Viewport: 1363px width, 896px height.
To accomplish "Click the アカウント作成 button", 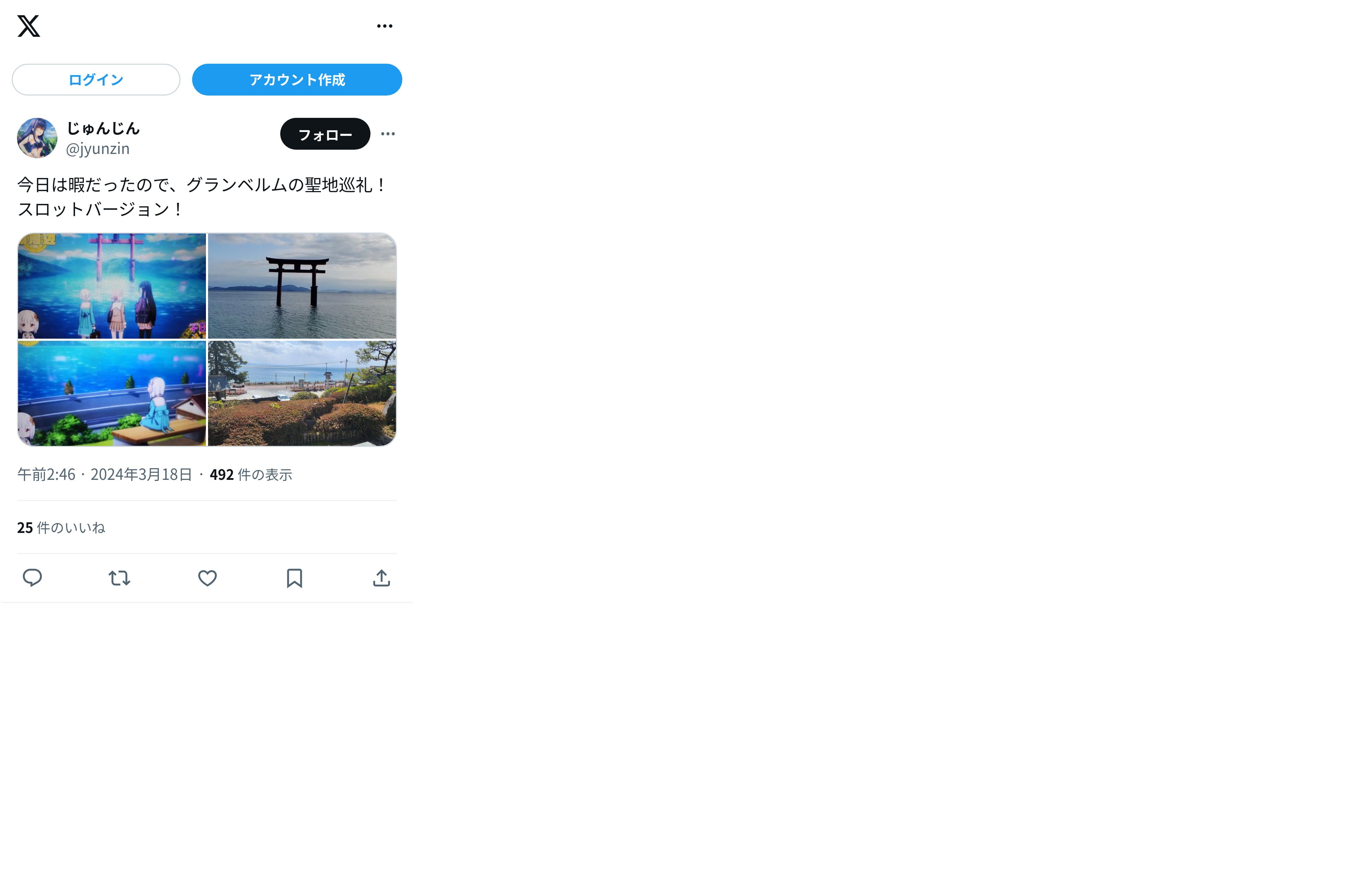I will point(297,80).
